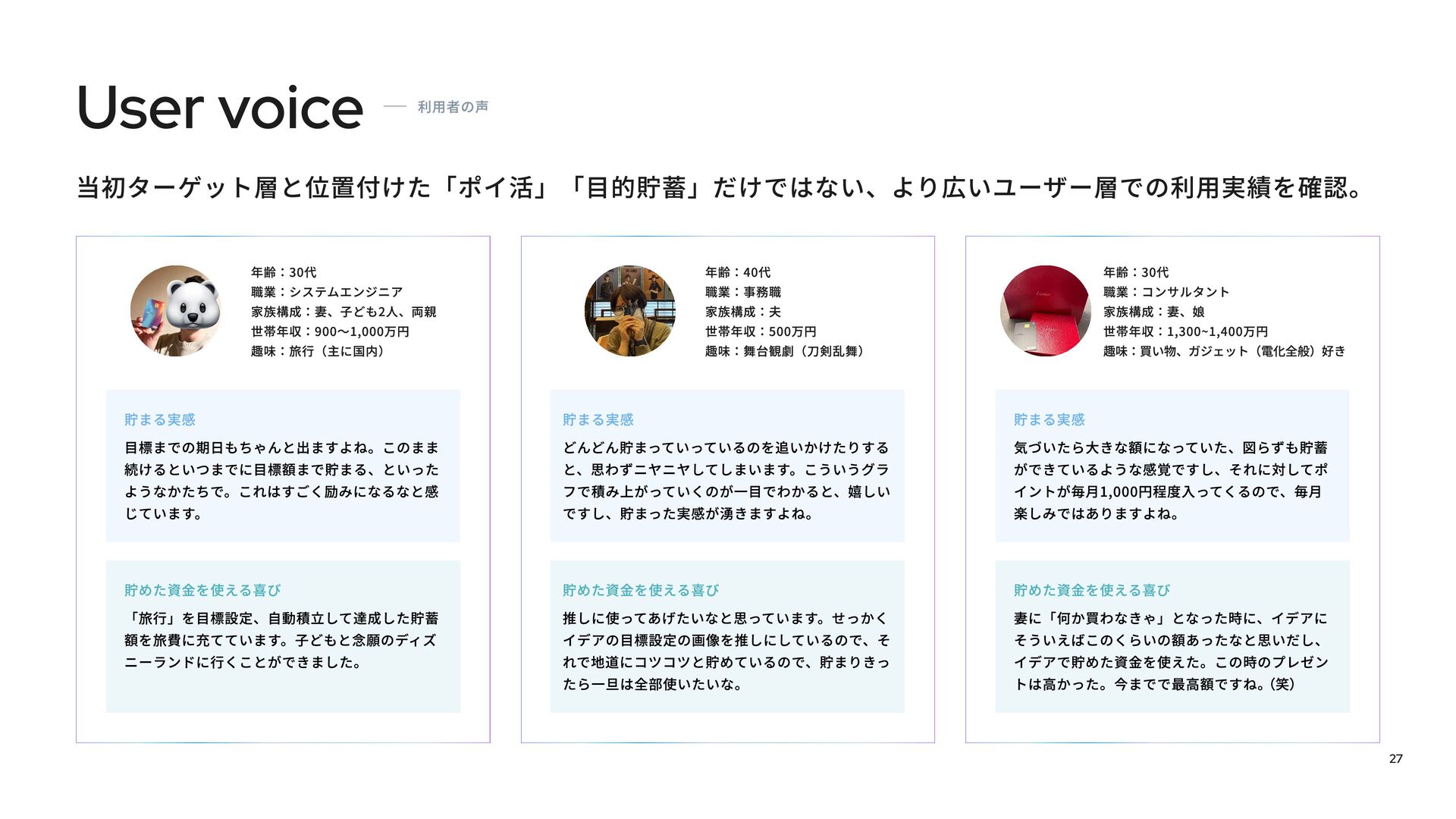The width and height of the screenshot is (1456, 819).
Task: Click first card's '貯まる実感' heading
Action: pyautogui.click(x=160, y=419)
